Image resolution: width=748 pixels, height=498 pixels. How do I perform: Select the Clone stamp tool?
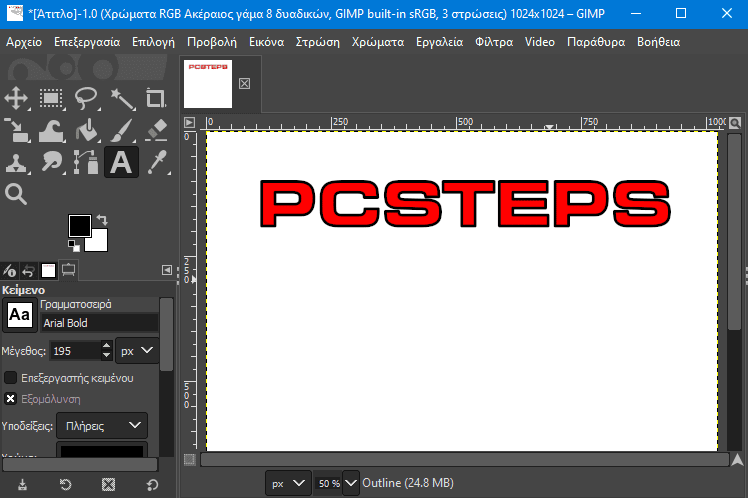tap(17, 163)
